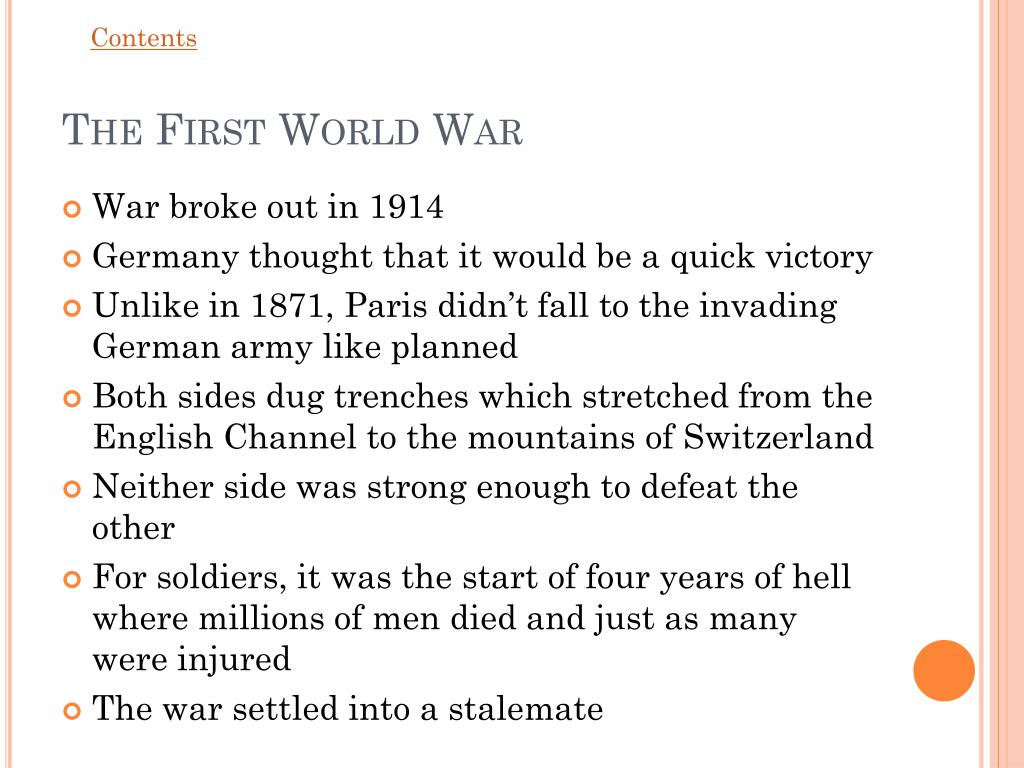The image size is (1024, 768).
Task: Click the words English Channel
Action: tap(225, 437)
